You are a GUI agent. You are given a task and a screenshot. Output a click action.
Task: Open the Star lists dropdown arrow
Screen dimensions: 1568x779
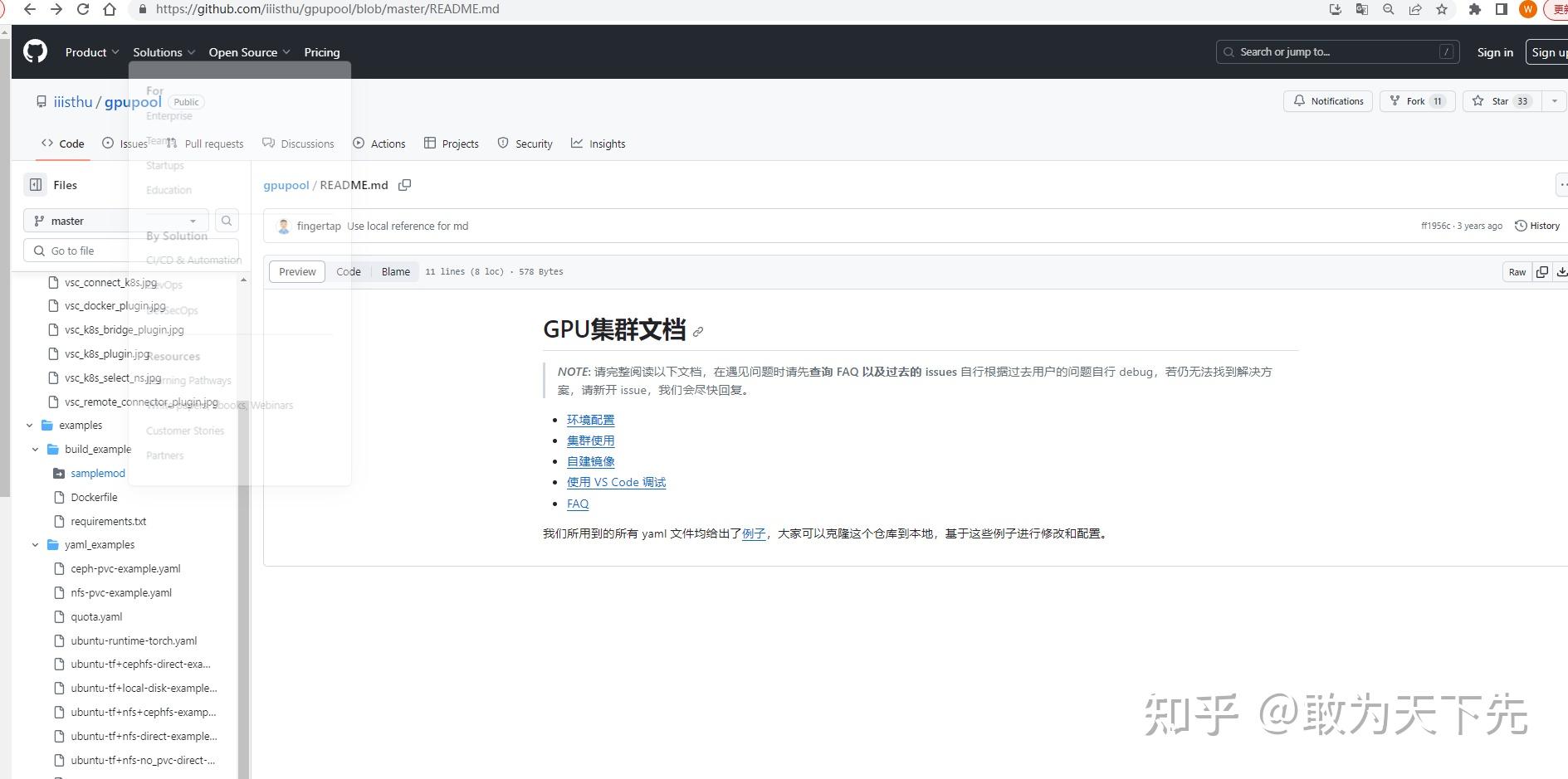click(1555, 101)
